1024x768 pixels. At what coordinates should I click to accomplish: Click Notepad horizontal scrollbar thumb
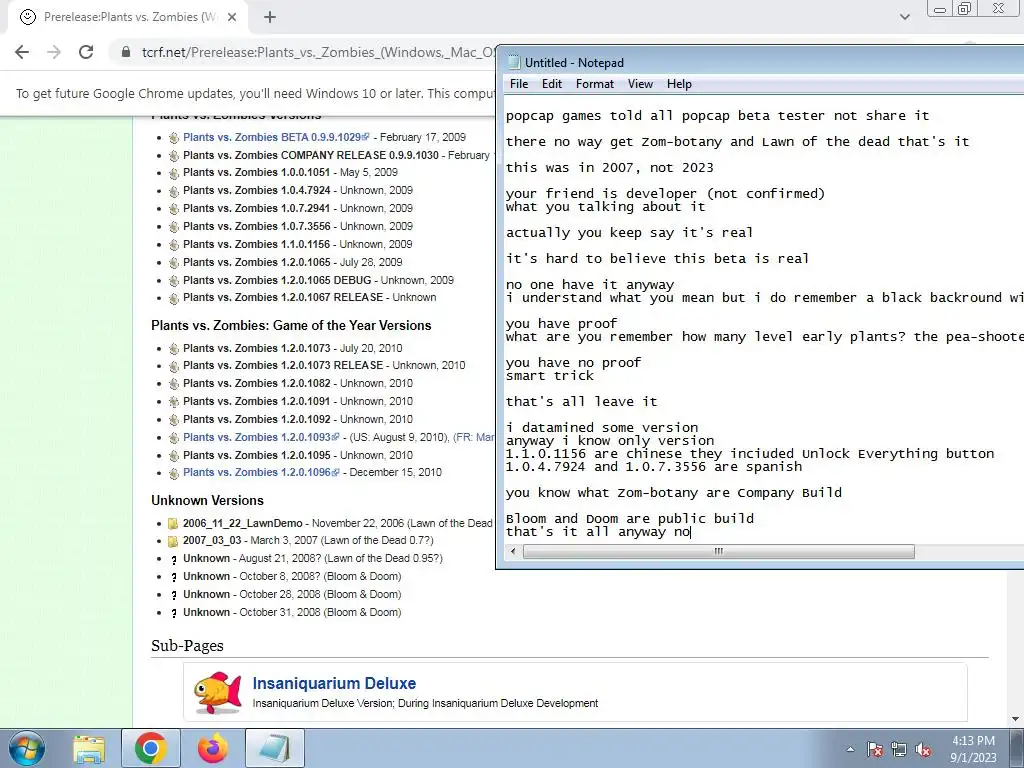(x=718, y=552)
